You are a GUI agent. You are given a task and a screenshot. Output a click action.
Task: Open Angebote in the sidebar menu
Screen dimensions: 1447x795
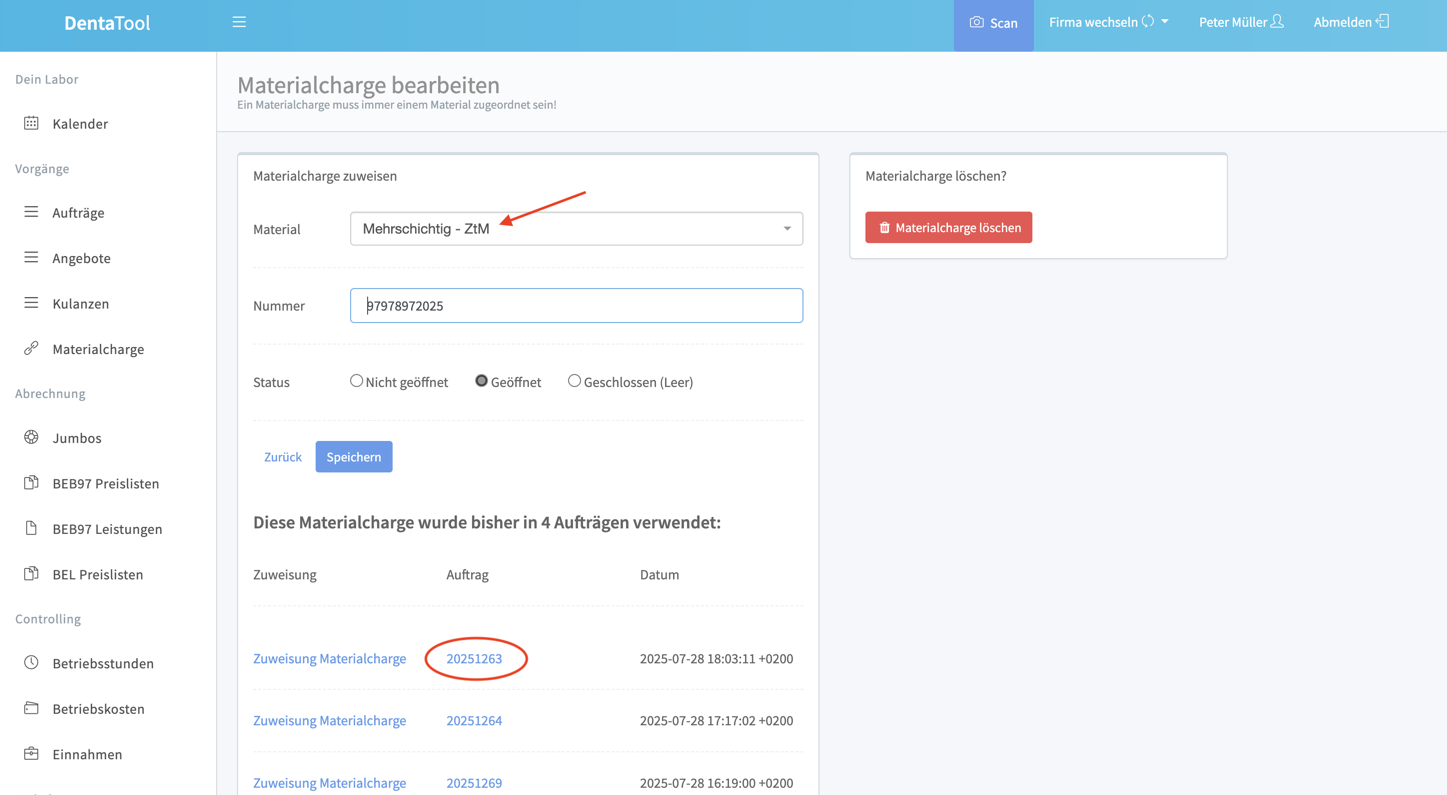coord(81,258)
